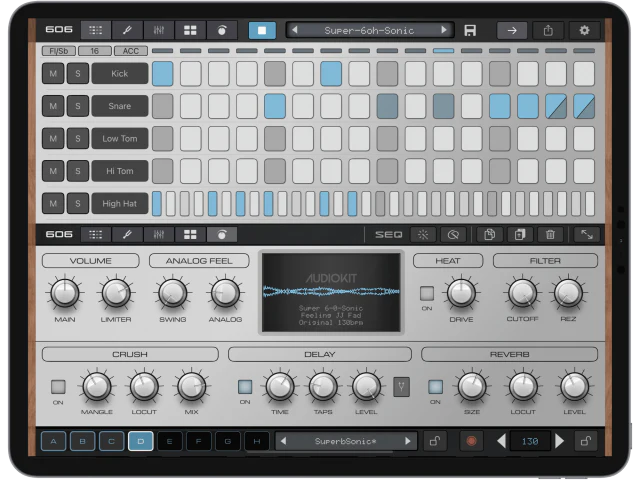Viewport: 640px width, 480px height.
Task: Click the ACC accent button
Action: (131, 51)
